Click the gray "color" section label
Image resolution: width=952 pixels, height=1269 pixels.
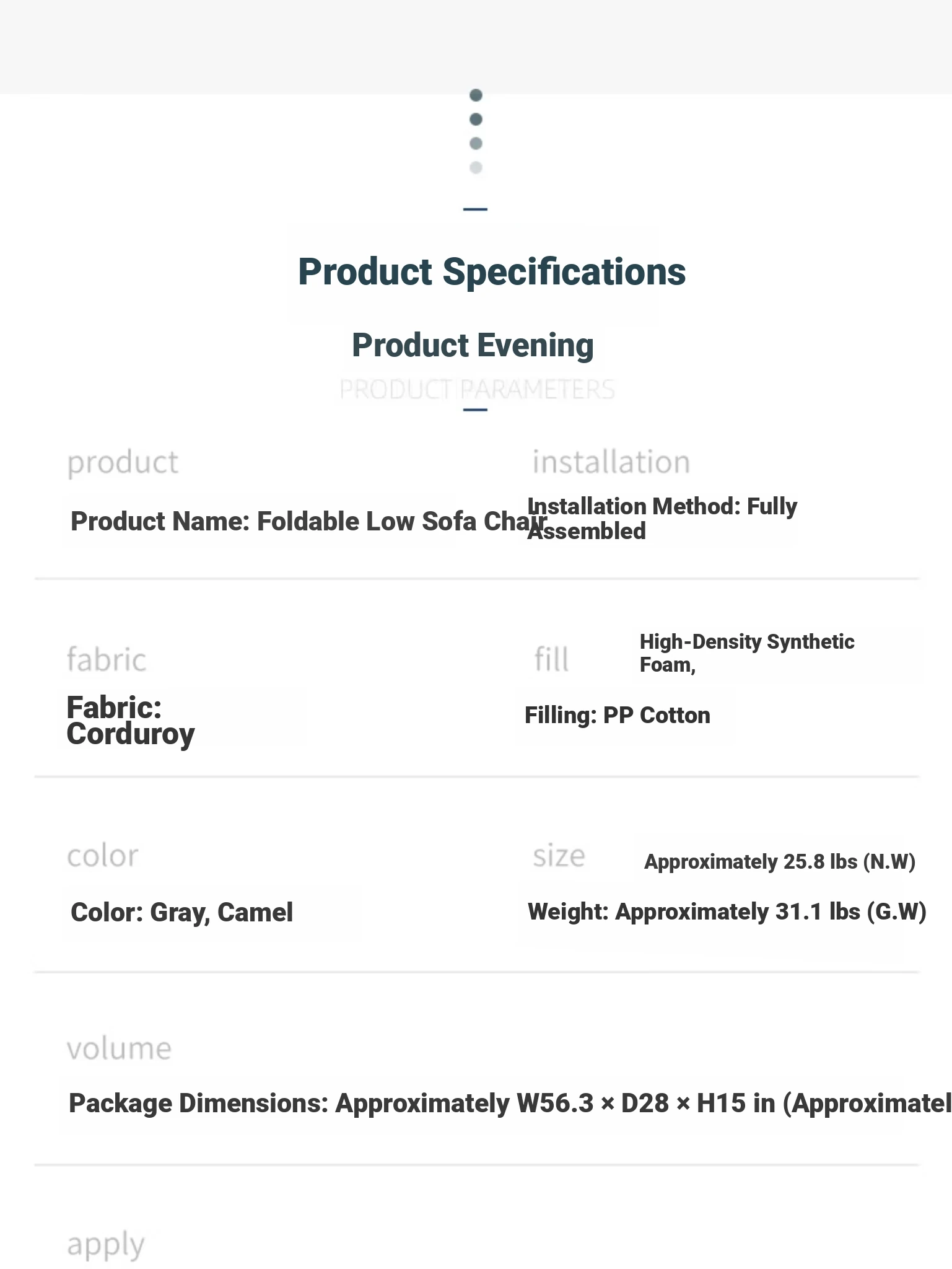click(103, 856)
